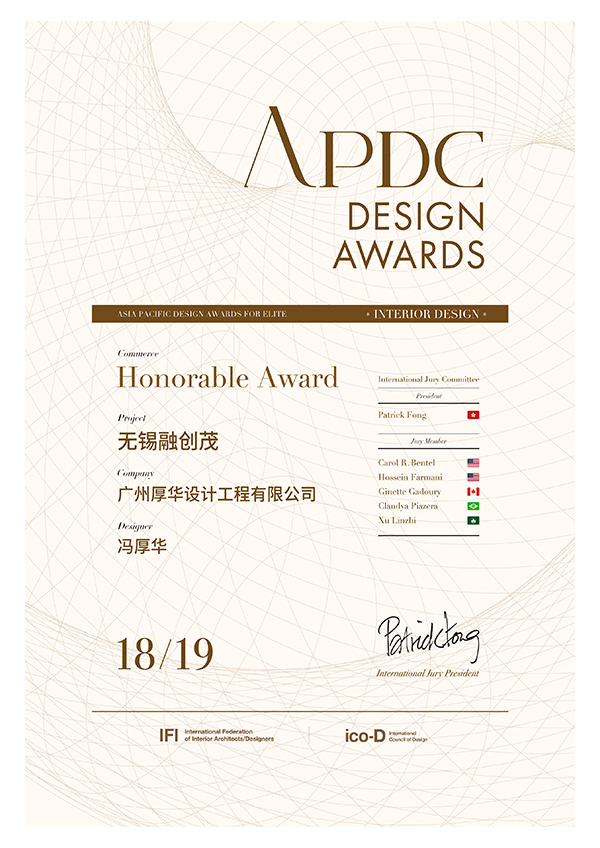The image size is (600, 848).
Task: Click the designer name '冯厚华'
Action: (x=142, y=546)
